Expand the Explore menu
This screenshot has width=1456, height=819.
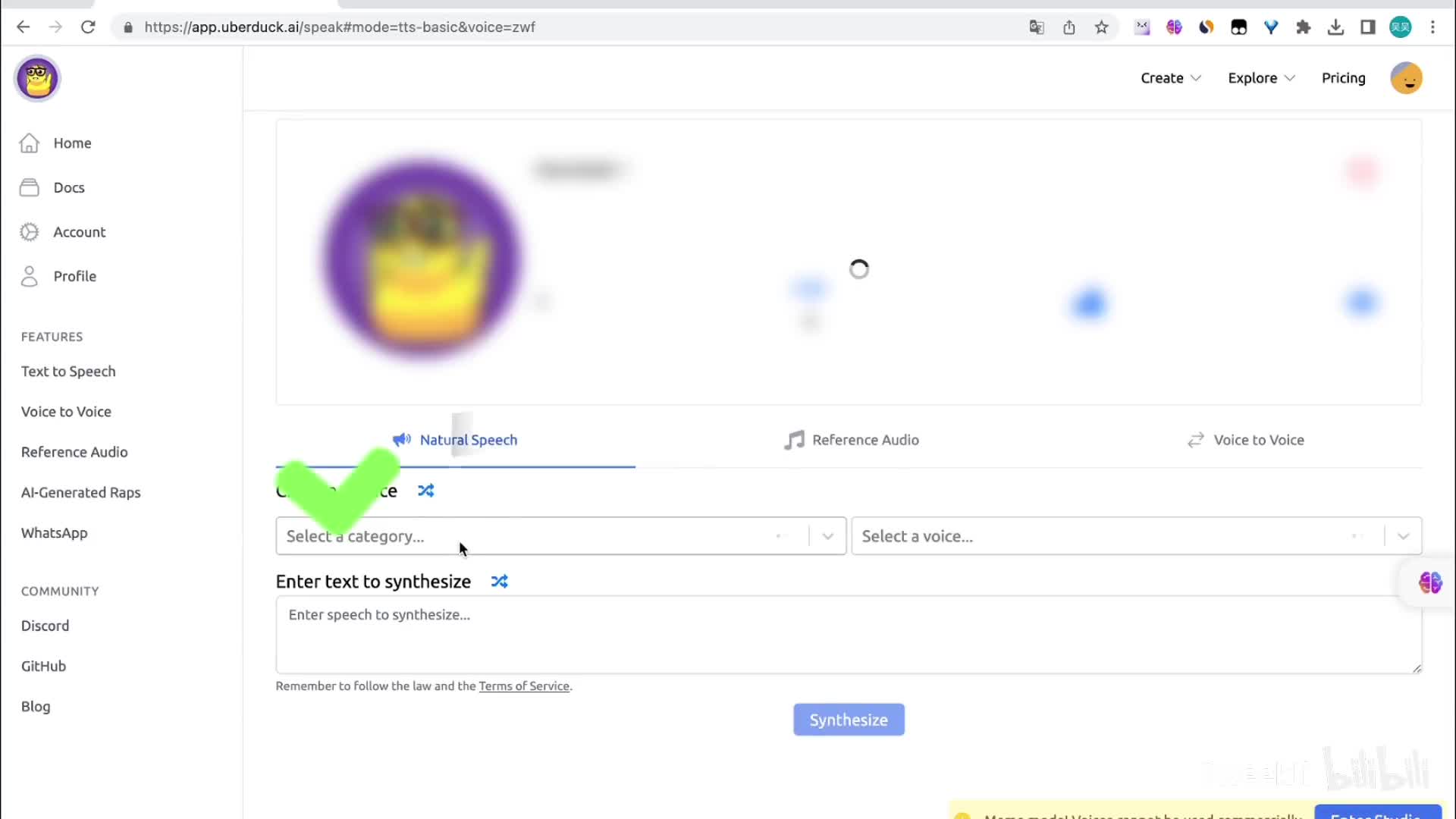[x=1260, y=78]
